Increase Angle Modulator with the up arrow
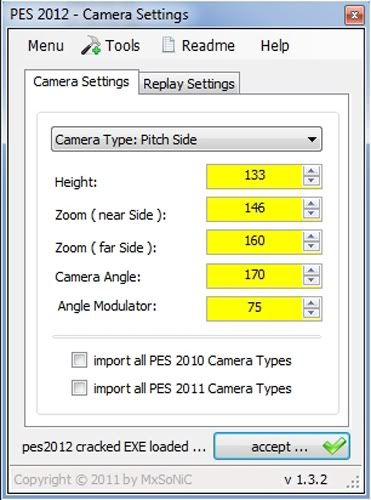Viewport: 371px width, 500px height. click(311, 303)
